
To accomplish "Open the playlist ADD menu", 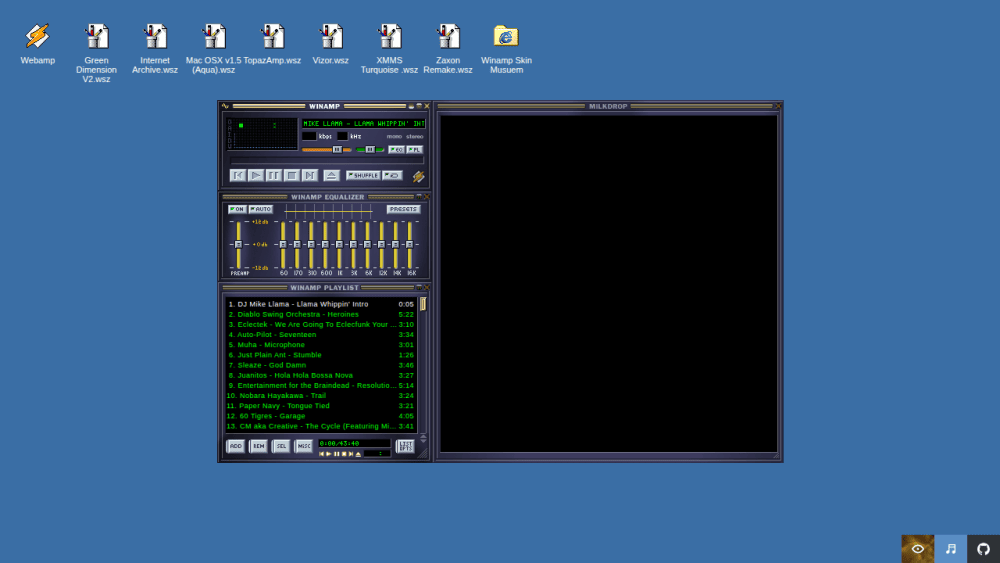I will (235, 446).
